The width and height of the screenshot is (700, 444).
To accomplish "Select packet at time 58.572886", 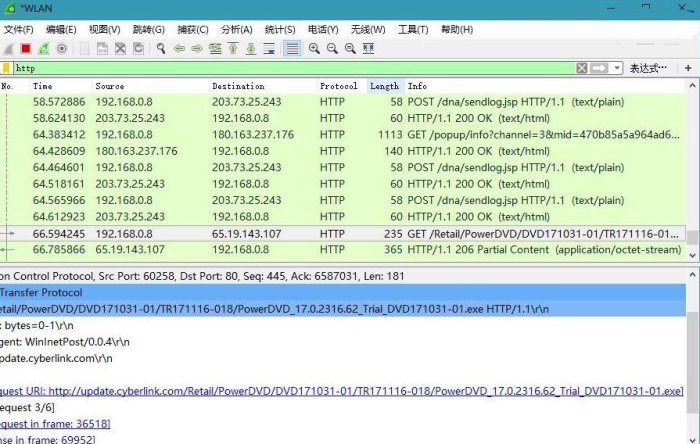I will 343,102.
